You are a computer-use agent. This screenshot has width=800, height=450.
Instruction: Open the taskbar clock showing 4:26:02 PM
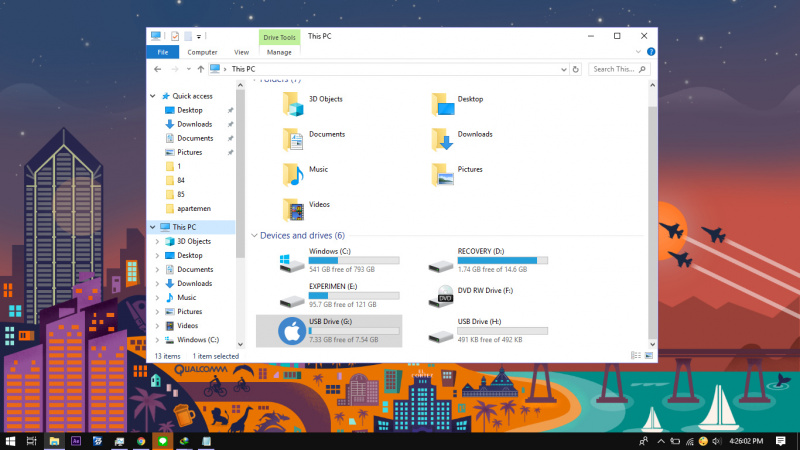746,441
